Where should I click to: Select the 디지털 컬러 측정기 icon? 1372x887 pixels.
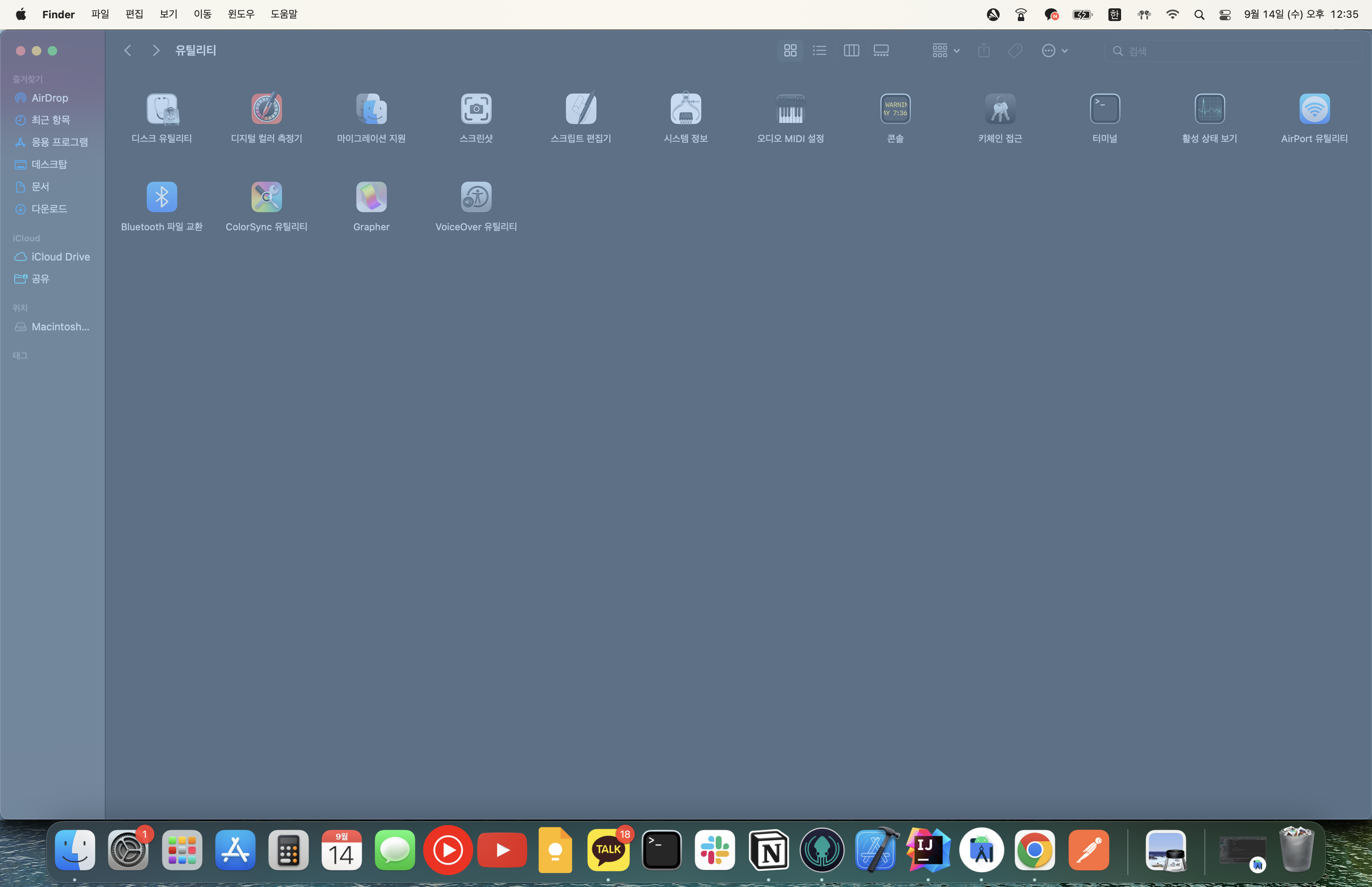[x=266, y=109]
